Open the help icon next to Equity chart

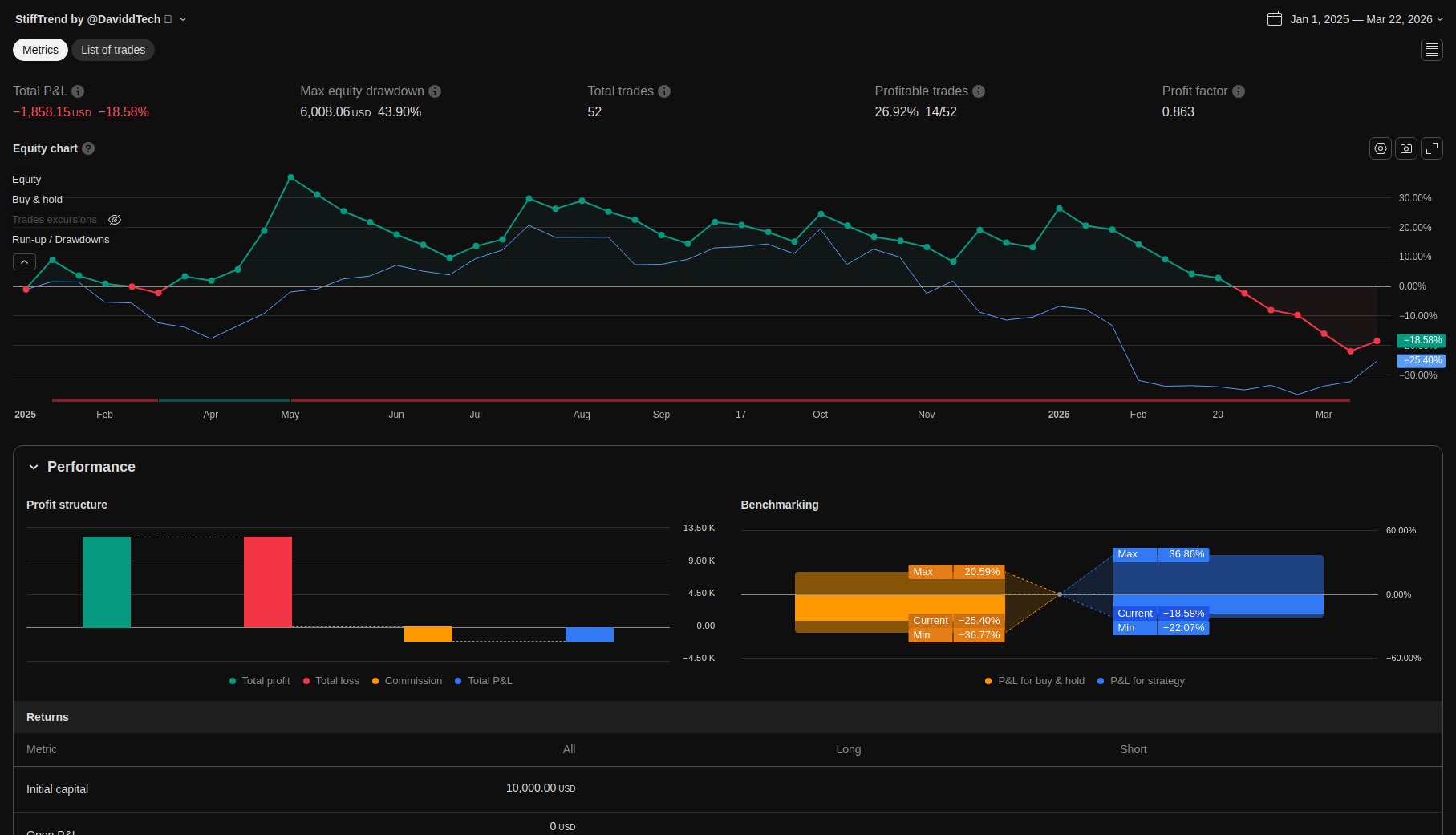(88, 148)
